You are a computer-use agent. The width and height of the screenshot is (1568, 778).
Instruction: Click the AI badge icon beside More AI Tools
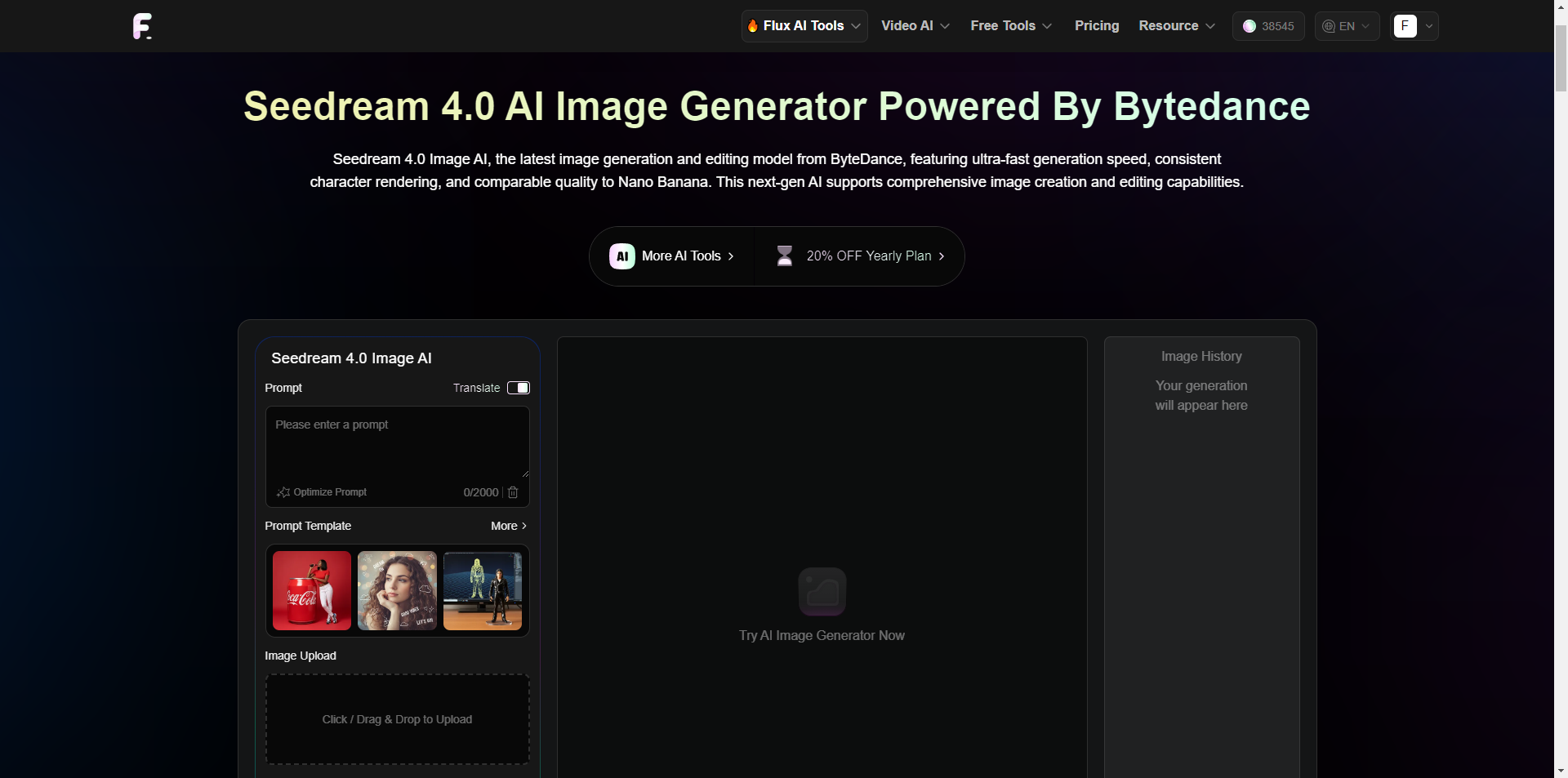tap(621, 256)
